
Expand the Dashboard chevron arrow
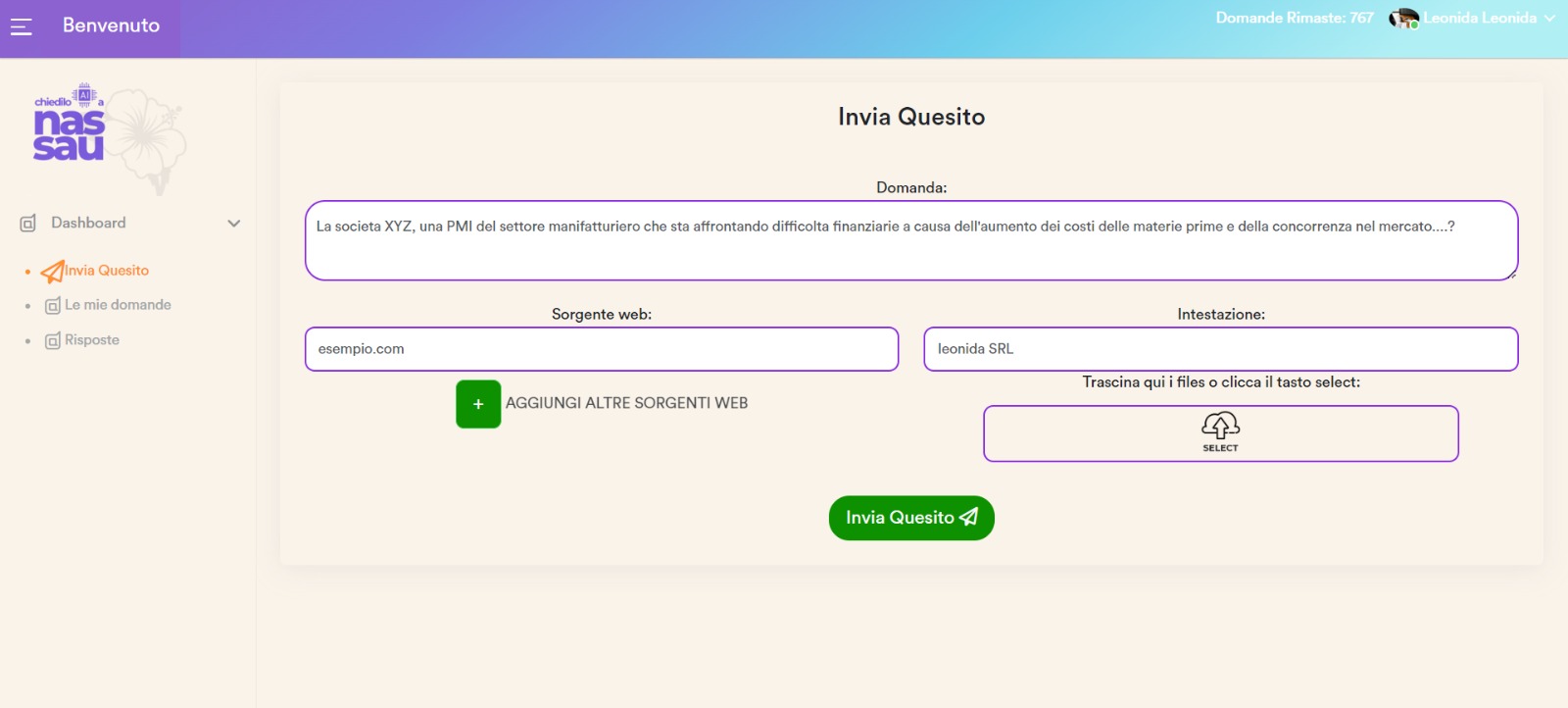[x=234, y=224]
